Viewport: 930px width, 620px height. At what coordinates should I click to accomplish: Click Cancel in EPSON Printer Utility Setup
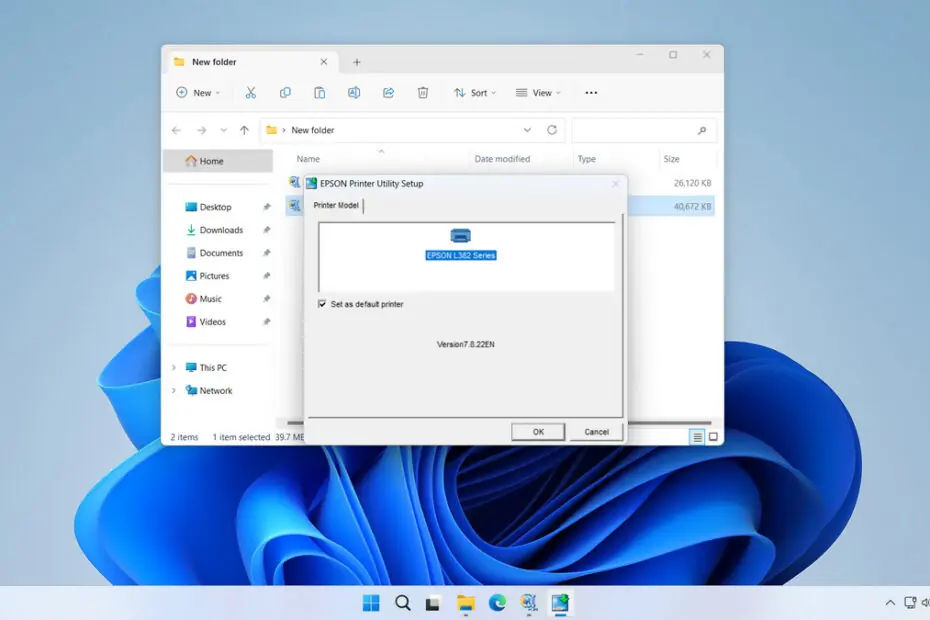[597, 432]
